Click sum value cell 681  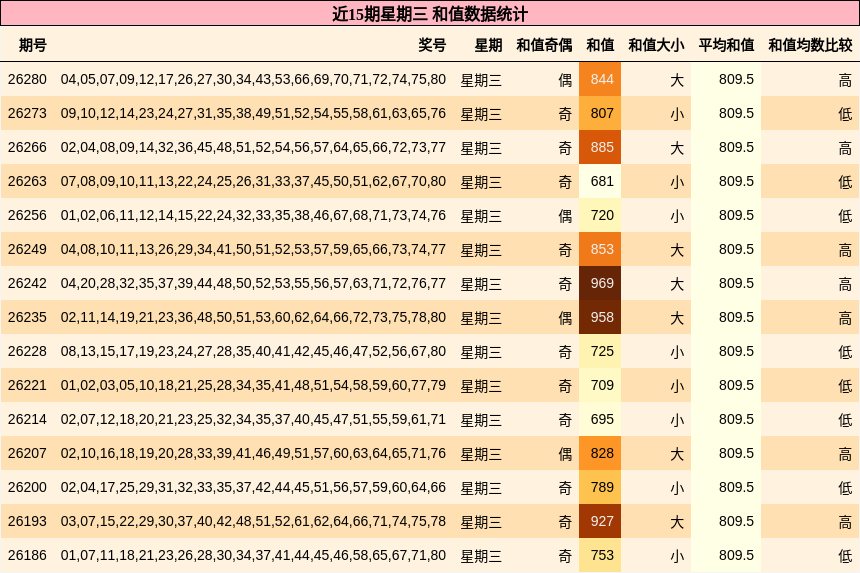point(600,181)
